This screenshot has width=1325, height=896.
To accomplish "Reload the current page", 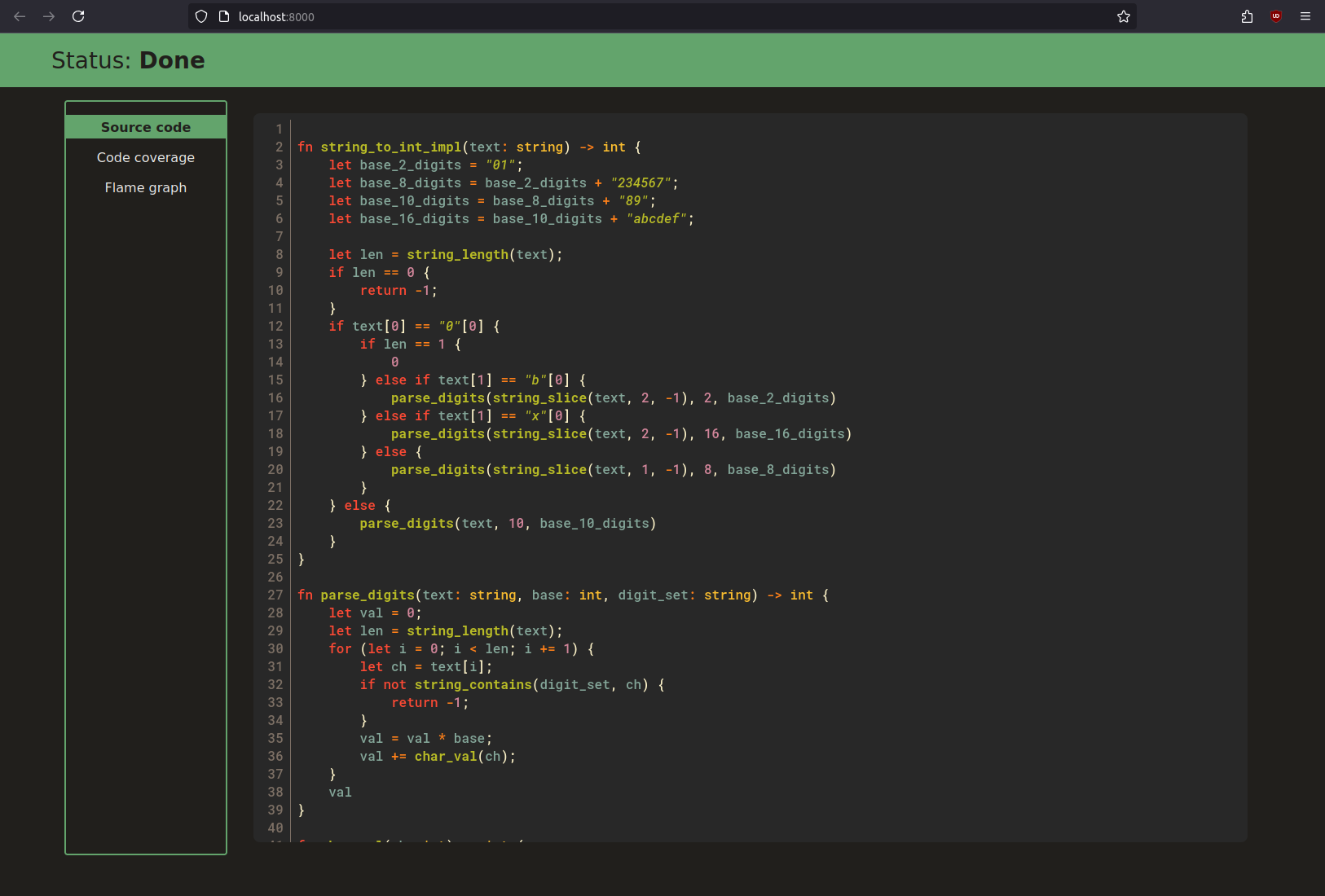I will pos(78,16).
